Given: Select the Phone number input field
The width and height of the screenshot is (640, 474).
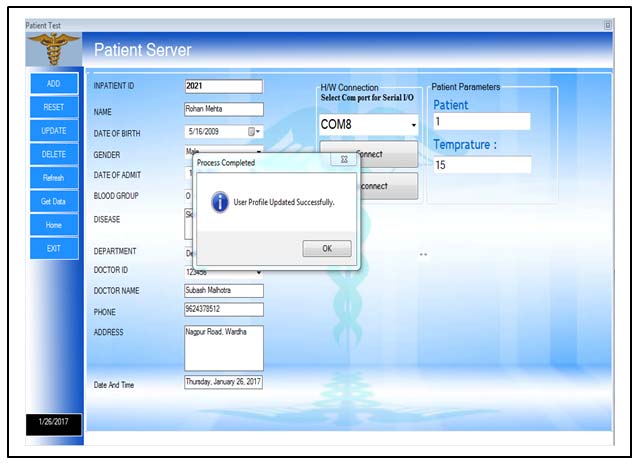Looking at the screenshot, I should pyautogui.click(x=223, y=310).
